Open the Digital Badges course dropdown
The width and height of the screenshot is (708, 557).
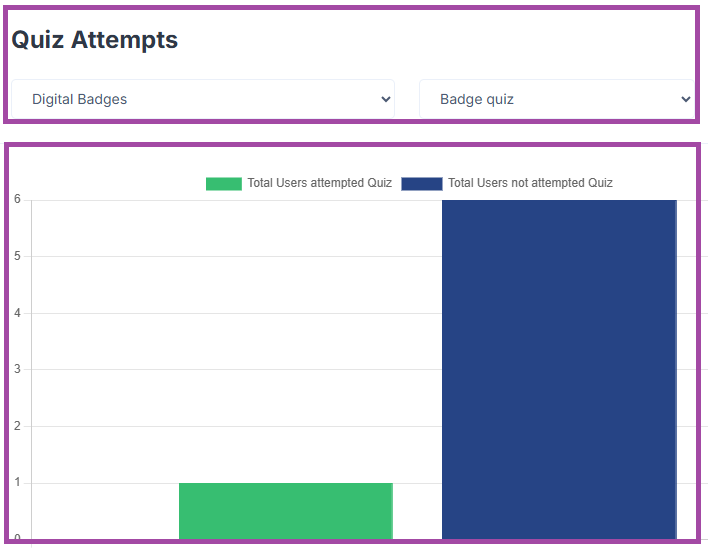[x=200, y=99]
